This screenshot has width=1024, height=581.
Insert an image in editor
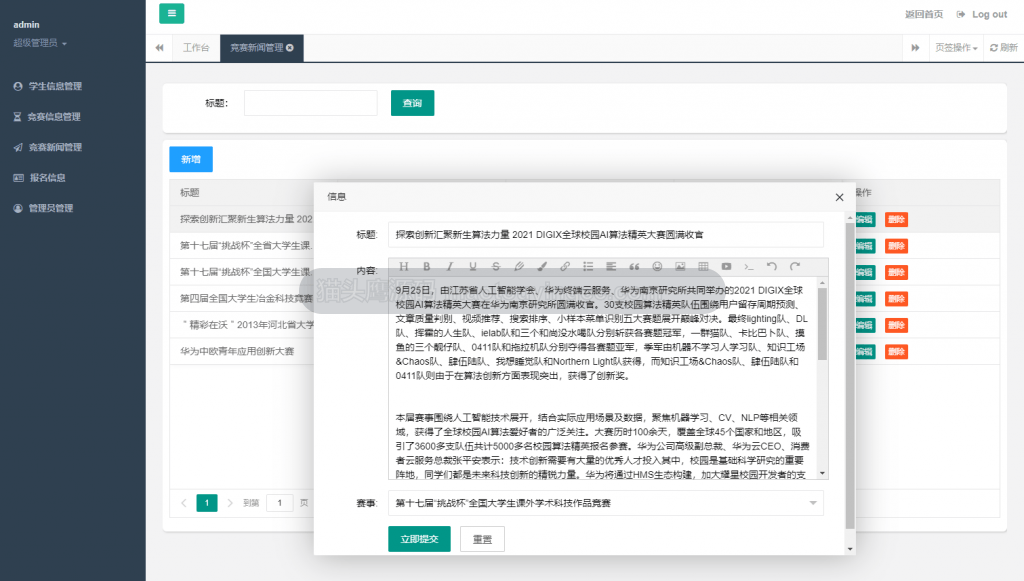coord(680,266)
